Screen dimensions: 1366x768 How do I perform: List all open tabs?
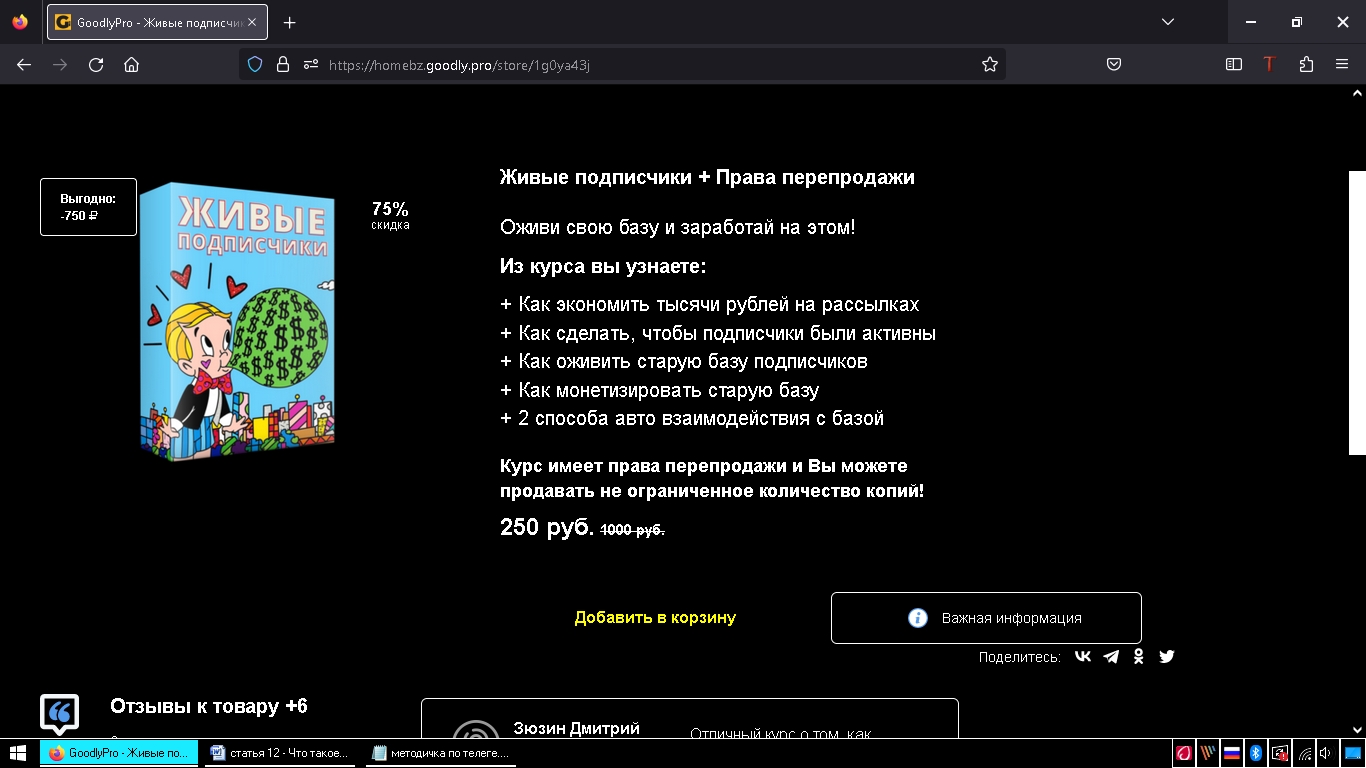click(x=1168, y=22)
